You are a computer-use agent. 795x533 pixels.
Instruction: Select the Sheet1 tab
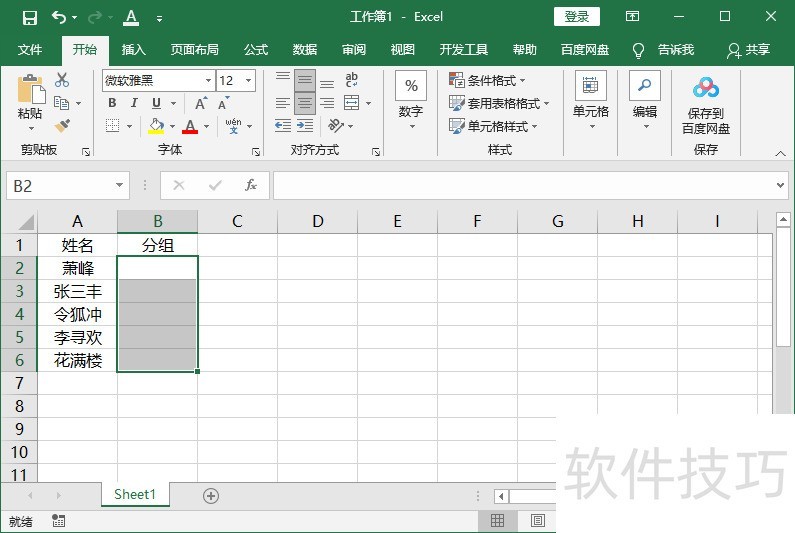click(x=135, y=494)
